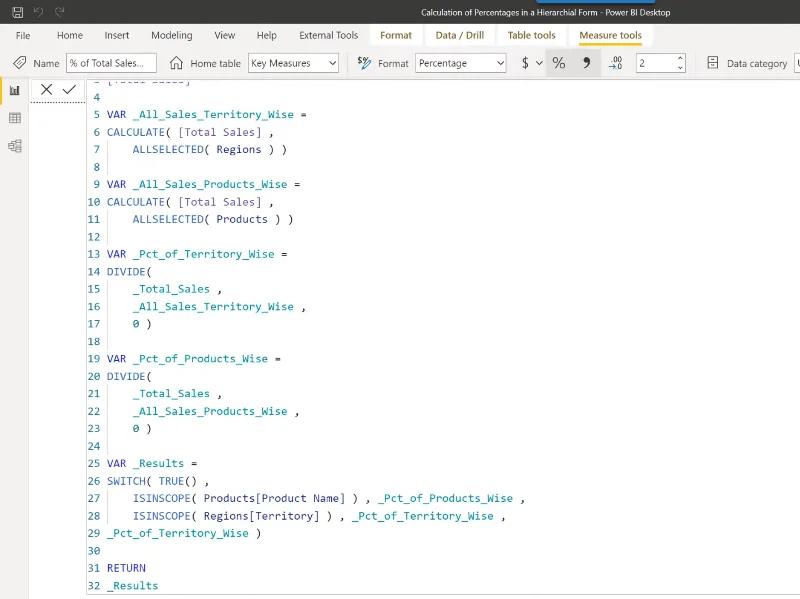This screenshot has width=800, height=599.
Task: Click _All_Sales_Products_Wise variable on line 9
Action: coord(210,184)
